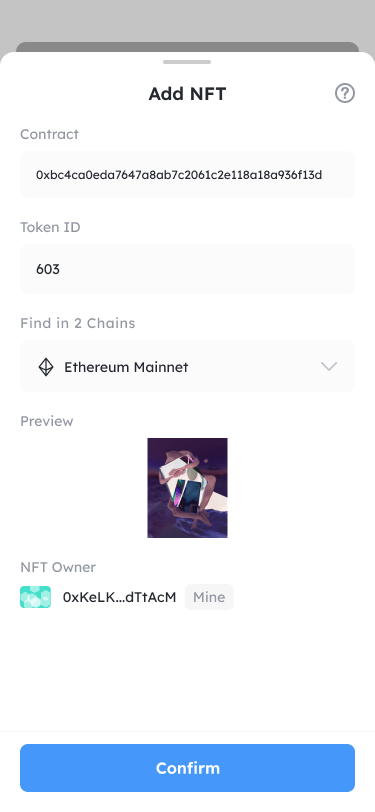Screen dimensions: 375x812
Task: Open the Ethereum Mainnet dropdown
Action: (188, 366)
